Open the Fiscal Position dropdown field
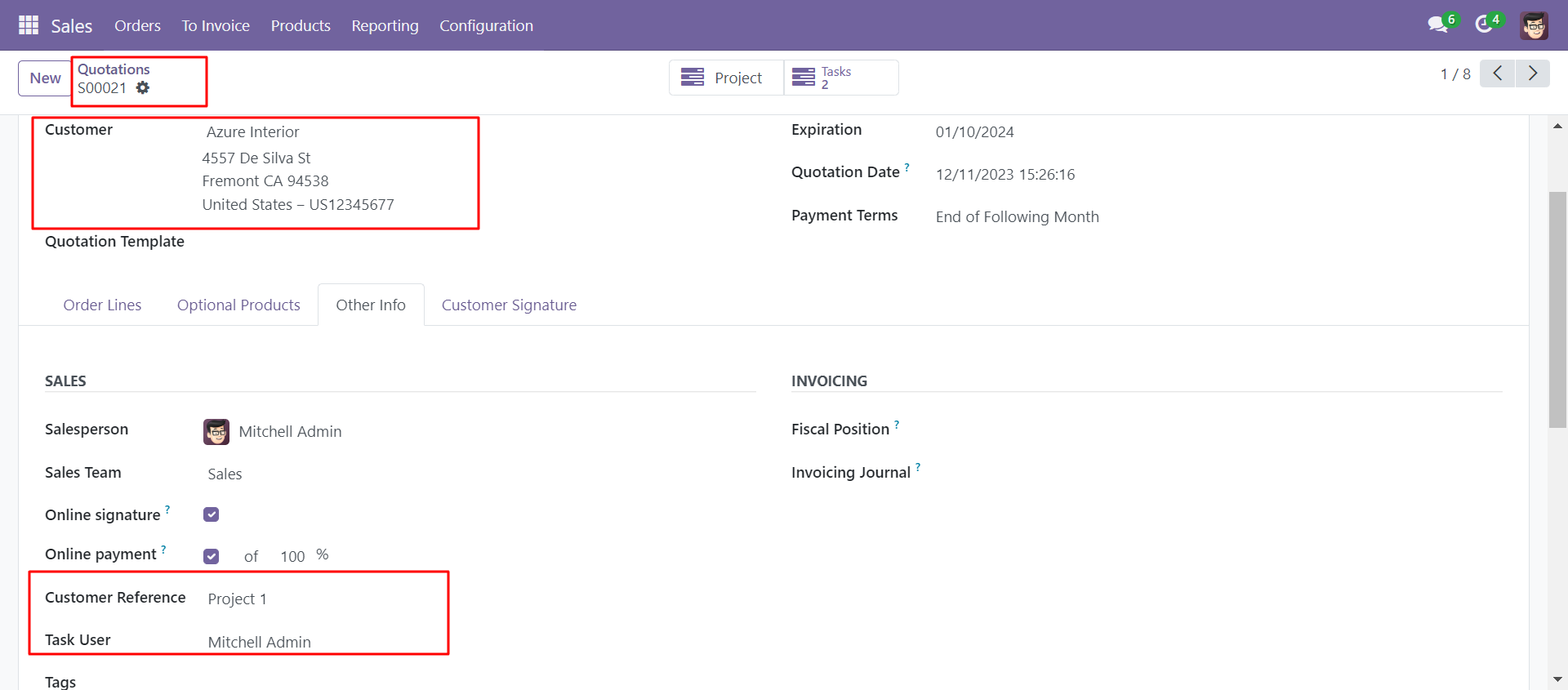This screenshot has width=1568, height=690. (1217, 430)
